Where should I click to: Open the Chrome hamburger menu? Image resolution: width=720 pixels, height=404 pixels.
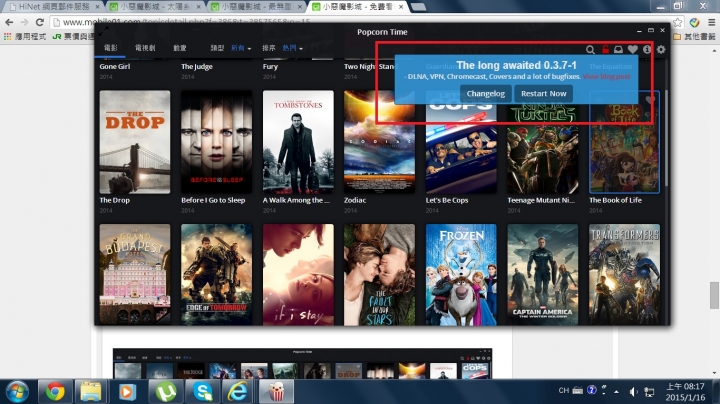point(711,22)
